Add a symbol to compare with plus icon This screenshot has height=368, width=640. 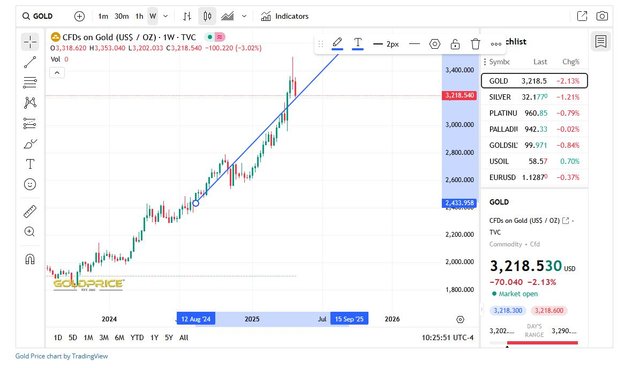pos(80,16)
